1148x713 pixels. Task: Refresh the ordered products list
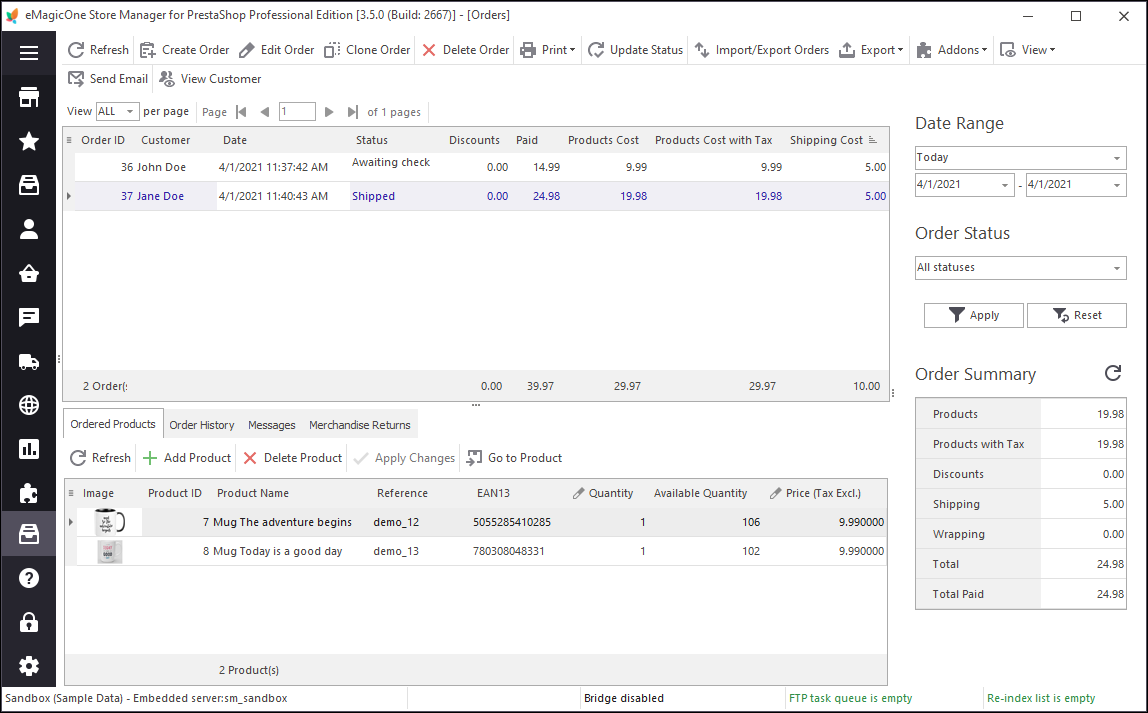[x=100, y=458]
